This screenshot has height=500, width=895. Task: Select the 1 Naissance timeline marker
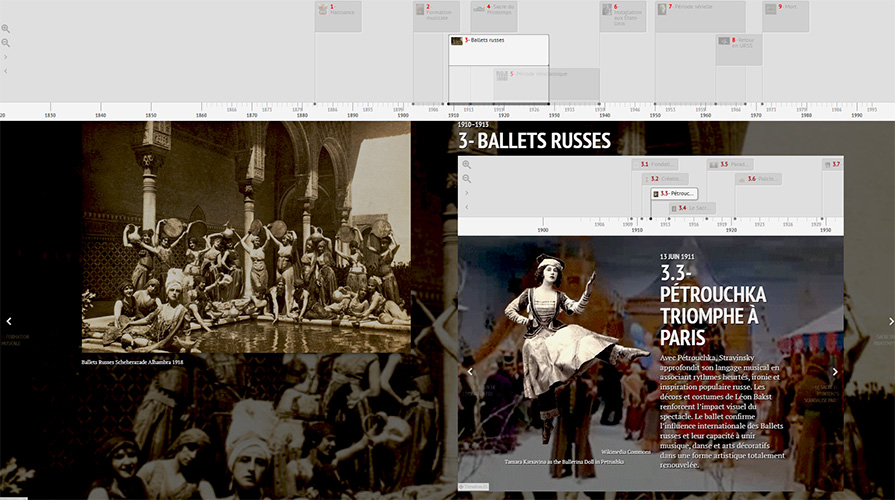338,17
